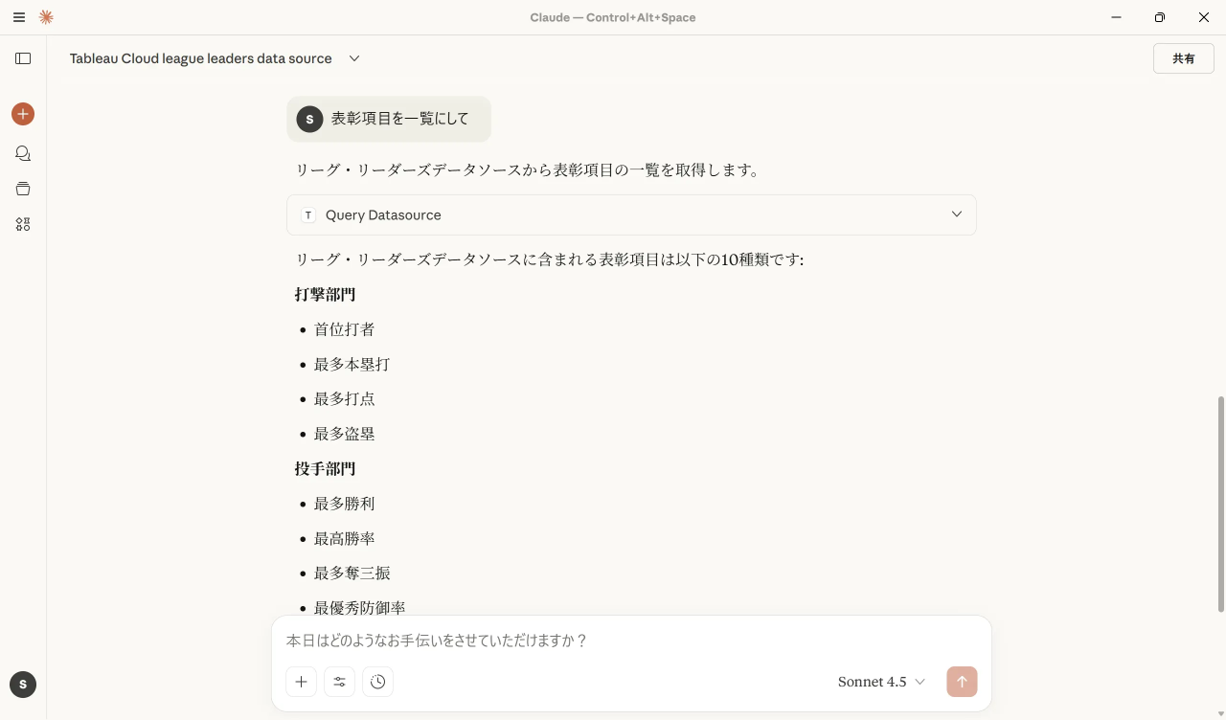Open the Sonnet 4.5 model selector
The height and width of the screenshot is (720, 1226).
click(880, 681)
